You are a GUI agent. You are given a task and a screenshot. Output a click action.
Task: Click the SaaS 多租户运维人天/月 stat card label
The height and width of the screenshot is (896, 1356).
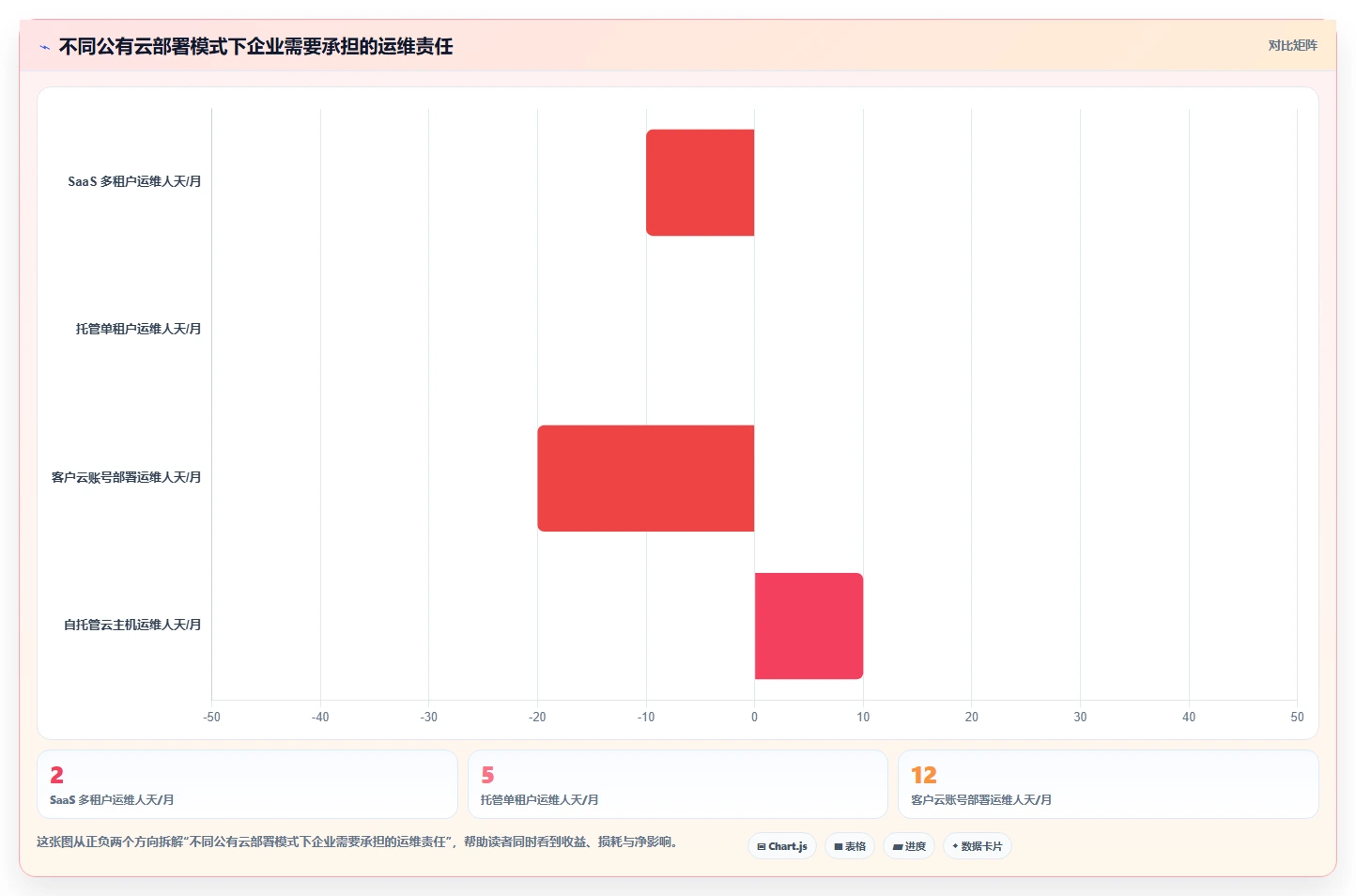112,800
